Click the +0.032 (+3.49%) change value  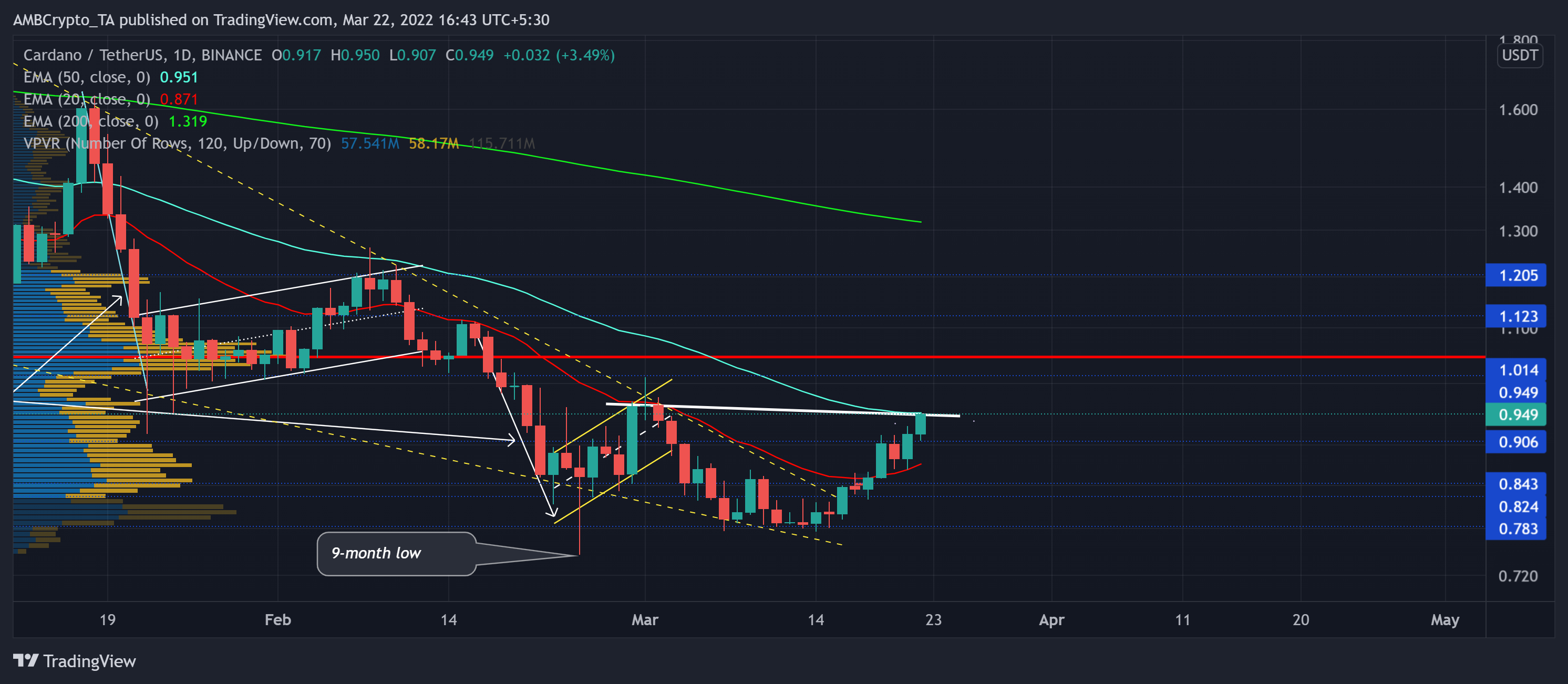(559, 55)
